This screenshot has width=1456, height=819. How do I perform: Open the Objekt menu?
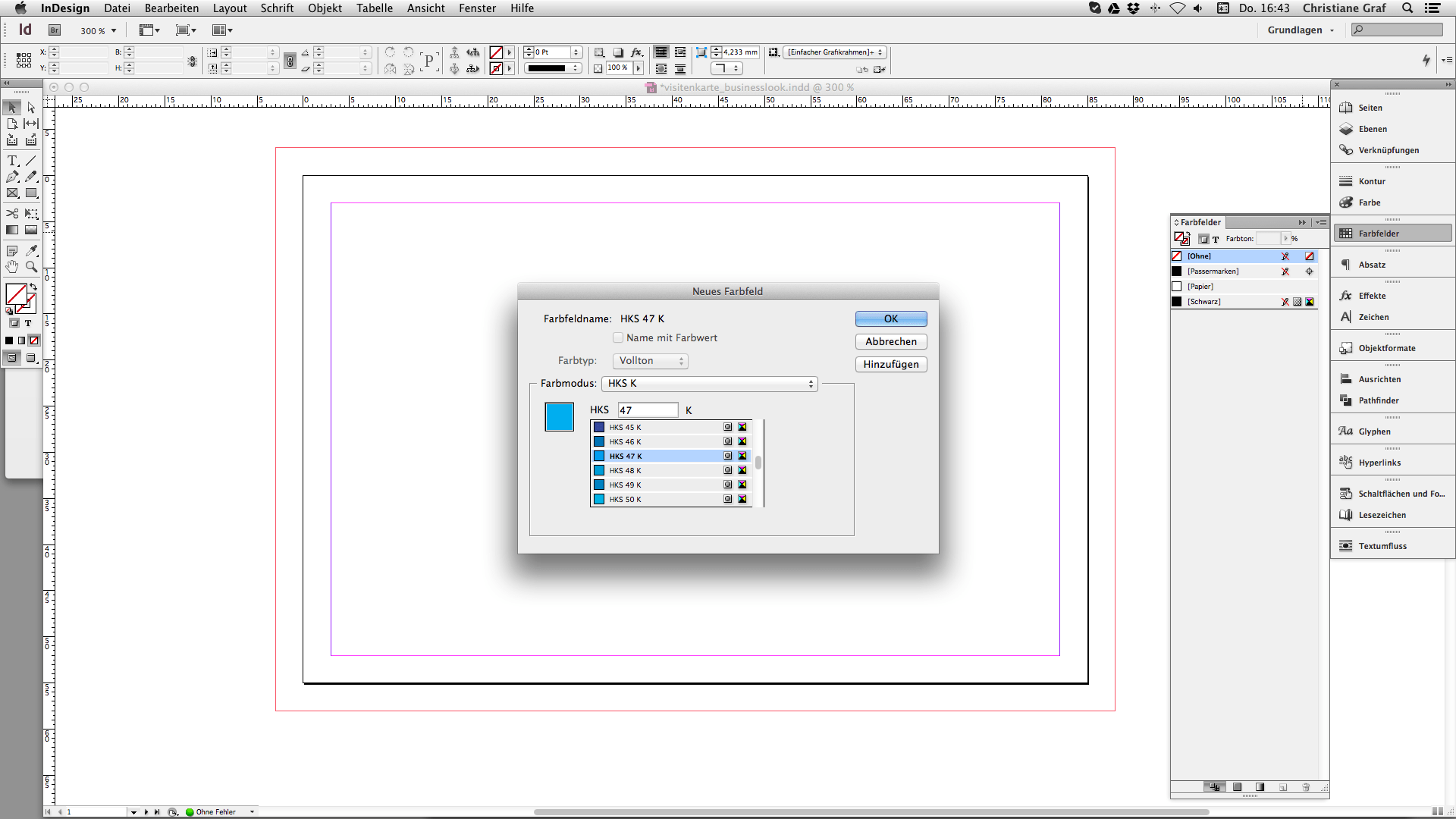pos(325,8)
